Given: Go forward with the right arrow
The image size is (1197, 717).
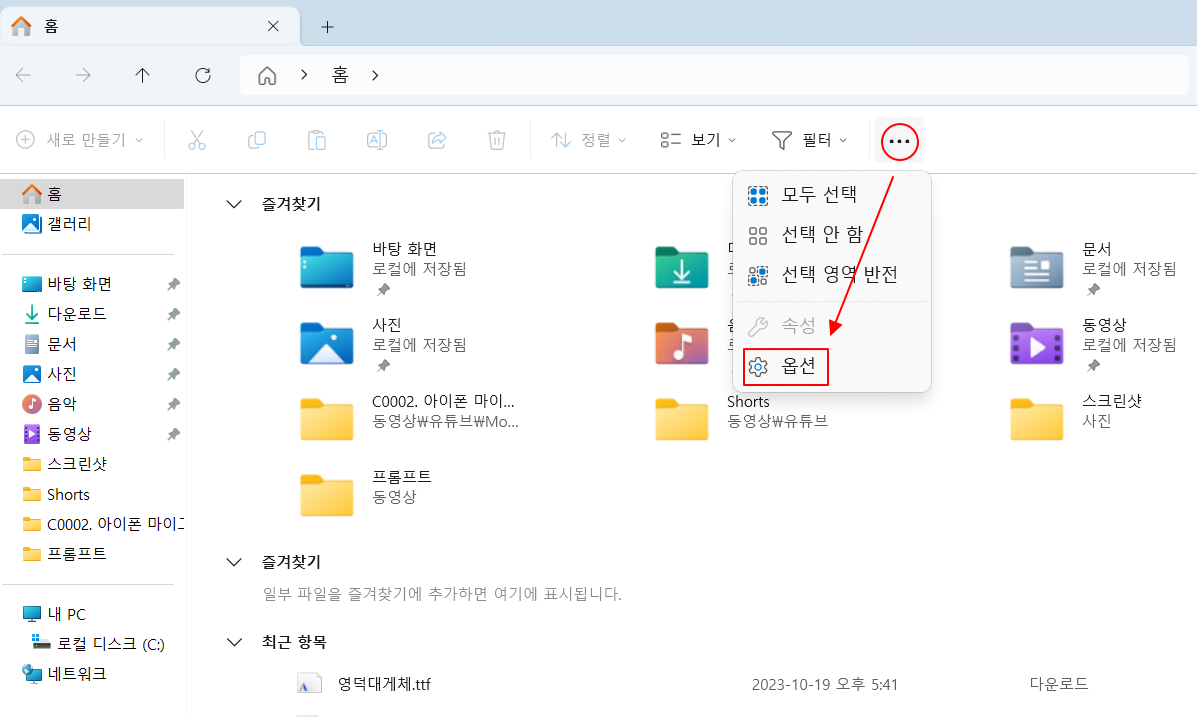Looking at the screenshot, I should pyautogui.click(x=82, y=75).
